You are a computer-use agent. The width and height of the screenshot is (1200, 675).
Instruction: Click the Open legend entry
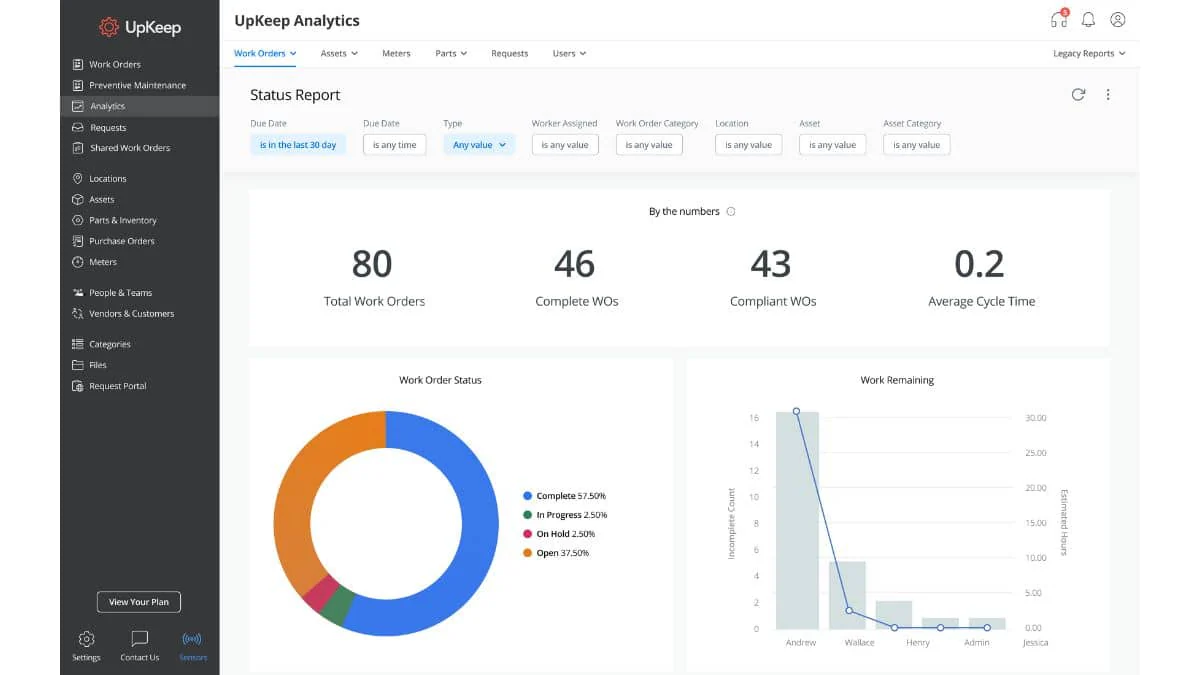(556, 553)
